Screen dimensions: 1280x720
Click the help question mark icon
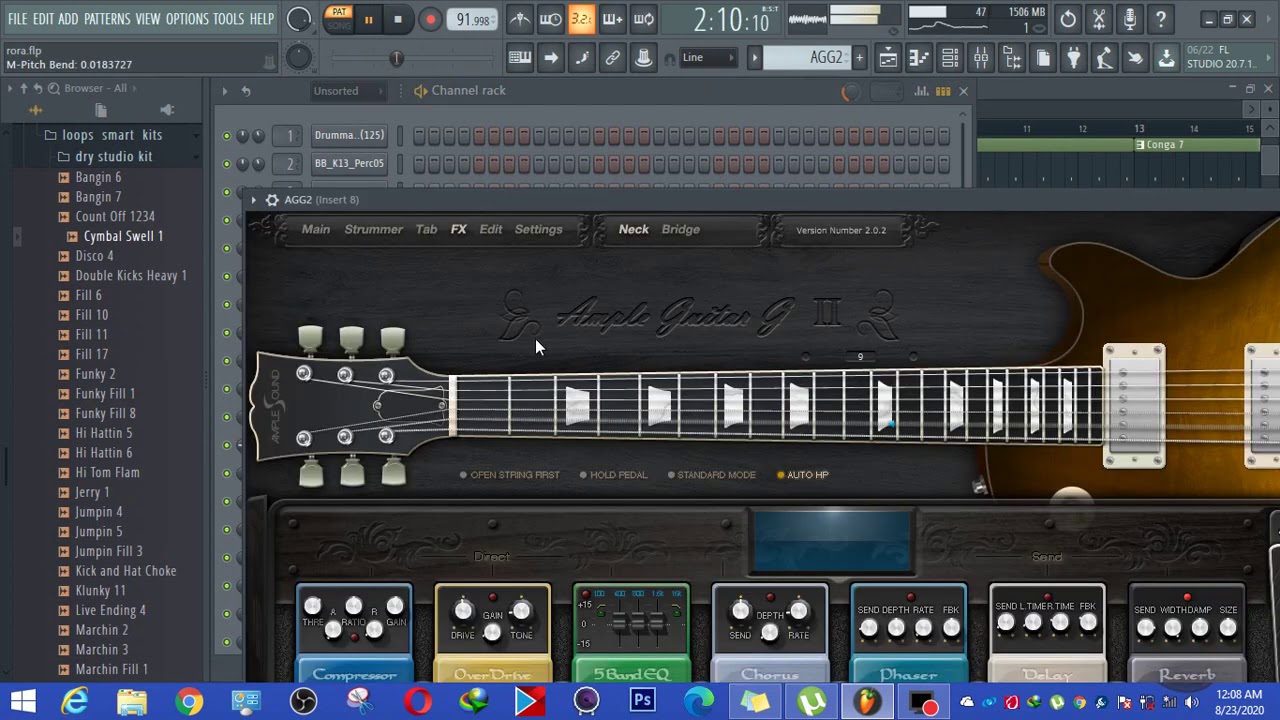(1161, 19)
